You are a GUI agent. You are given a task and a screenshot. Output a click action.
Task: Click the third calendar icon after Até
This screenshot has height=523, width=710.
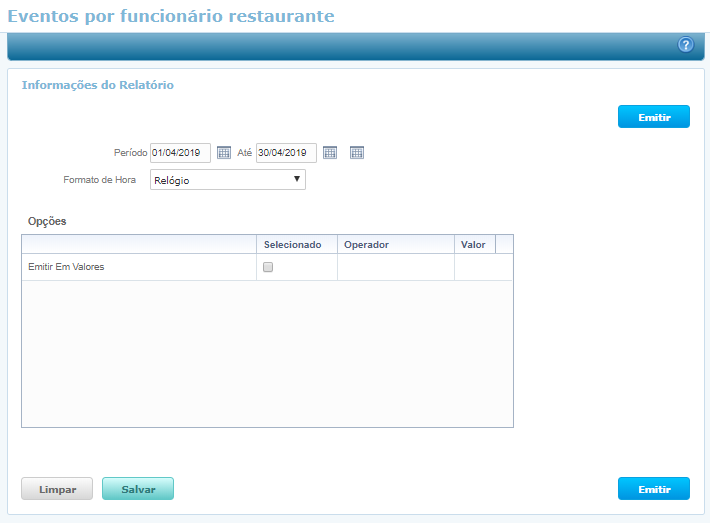click(x=357, y=153)
